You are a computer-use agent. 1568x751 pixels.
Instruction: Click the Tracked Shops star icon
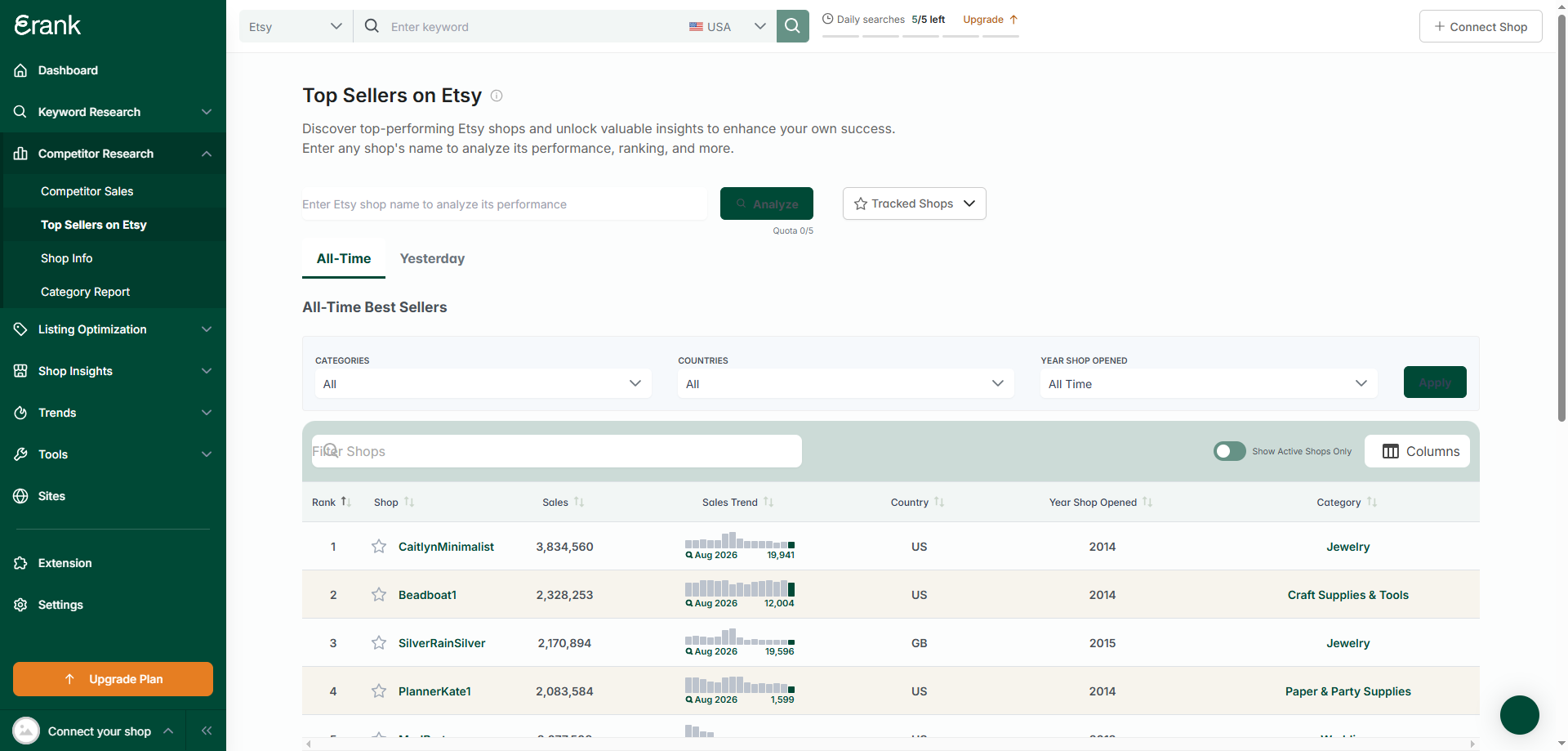(861, 203)
